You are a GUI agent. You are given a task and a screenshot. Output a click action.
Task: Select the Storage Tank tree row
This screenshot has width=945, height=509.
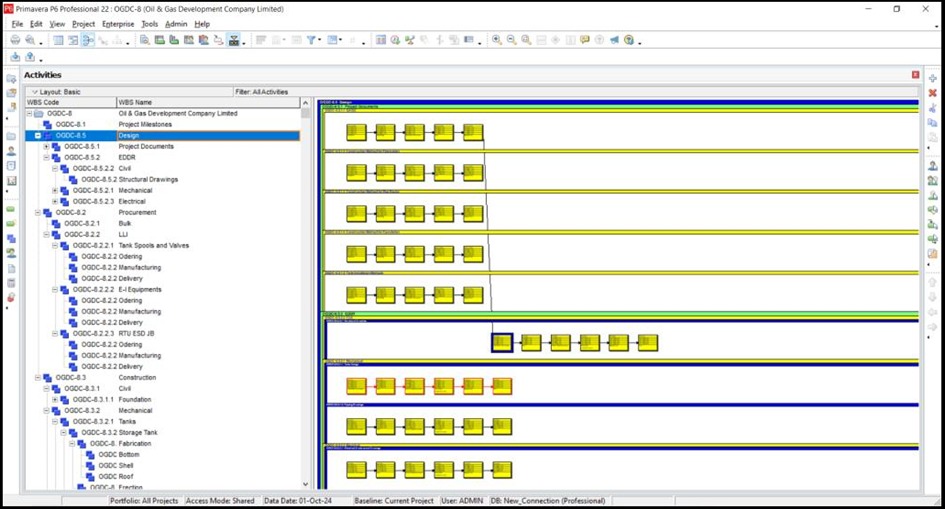(x=163, y=432)
